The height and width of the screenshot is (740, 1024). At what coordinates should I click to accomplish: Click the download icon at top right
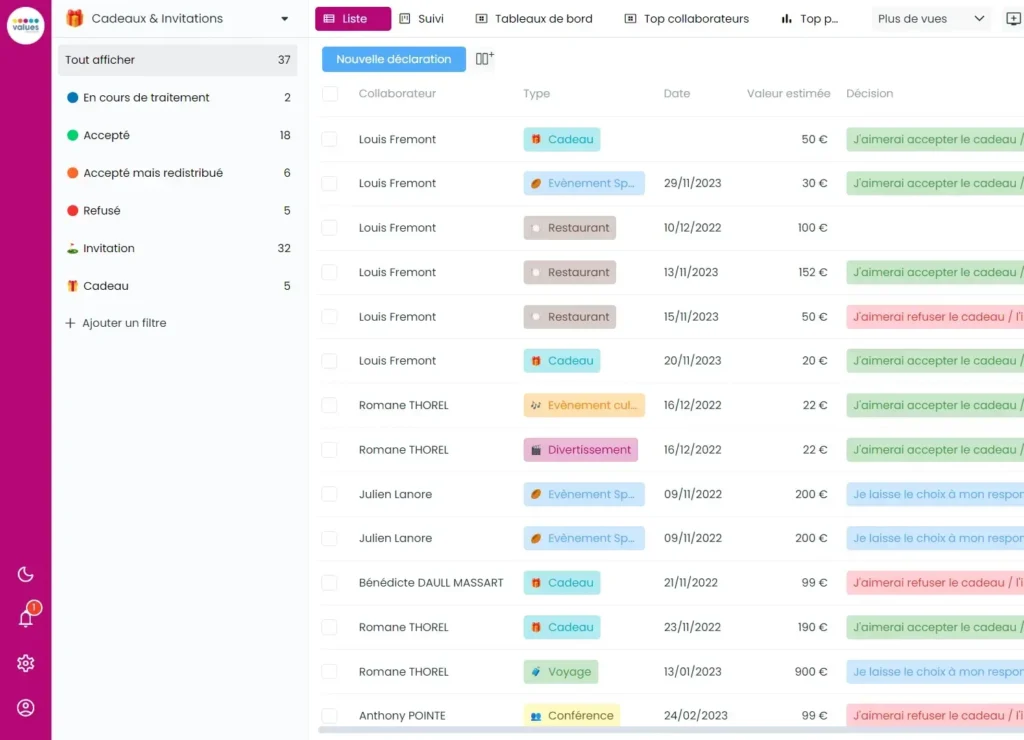point(1012,19)
